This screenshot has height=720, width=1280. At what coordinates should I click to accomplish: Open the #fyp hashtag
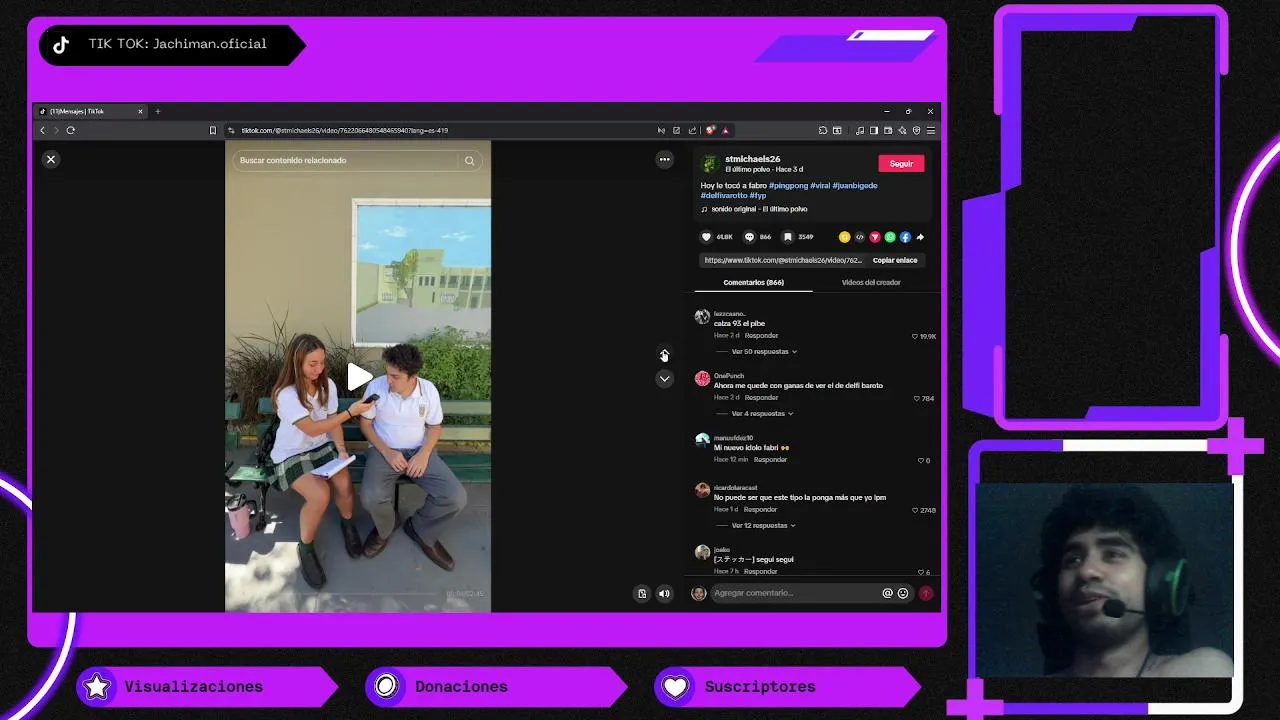758,195
